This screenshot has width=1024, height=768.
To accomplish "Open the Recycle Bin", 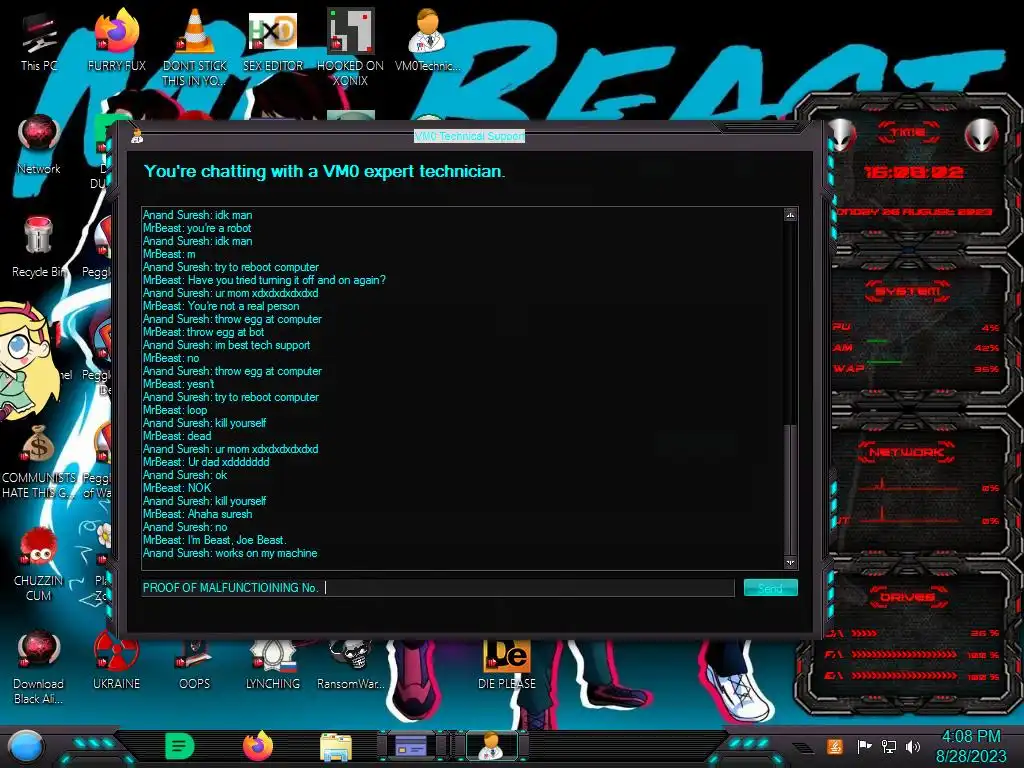I will point(37,248).
